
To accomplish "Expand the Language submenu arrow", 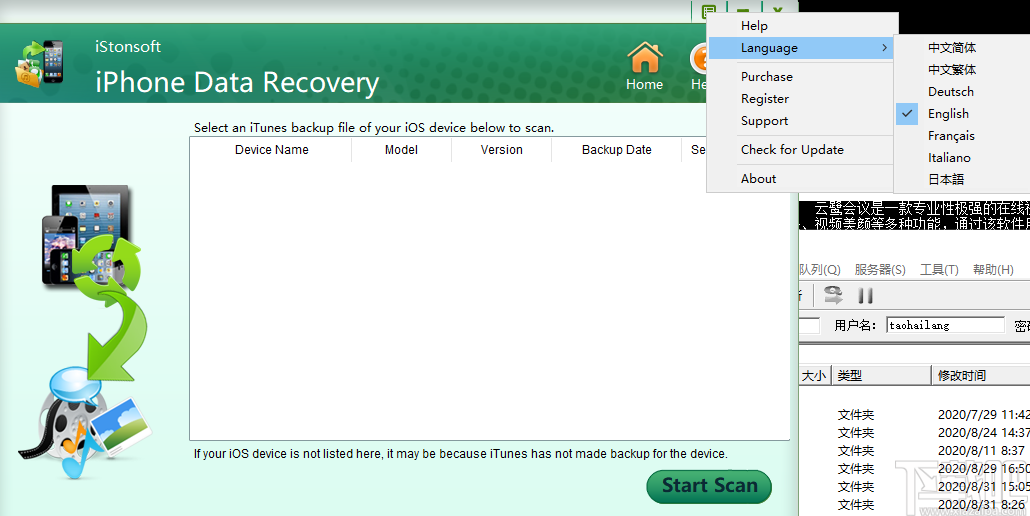I will tap(884, 48).
